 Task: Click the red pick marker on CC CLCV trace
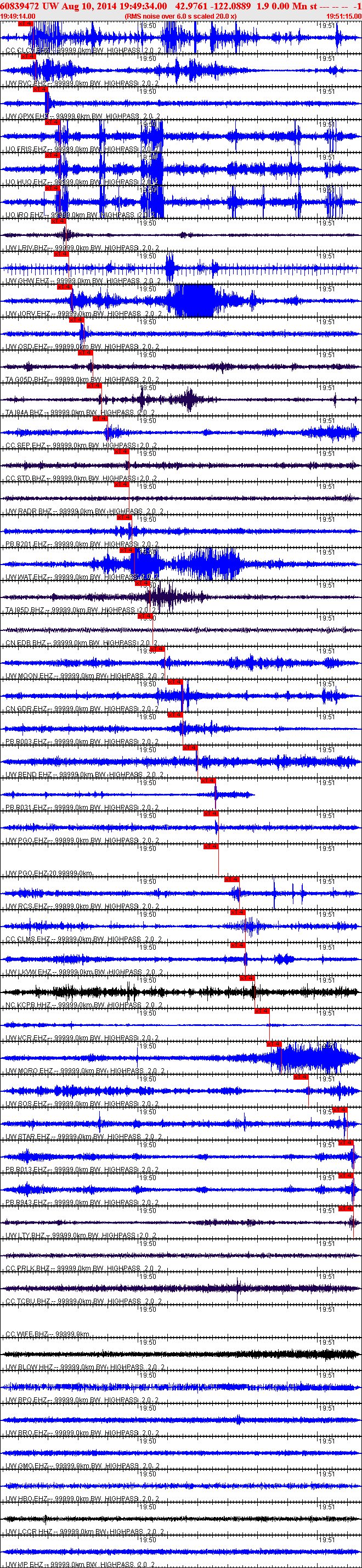pos(26,23)
